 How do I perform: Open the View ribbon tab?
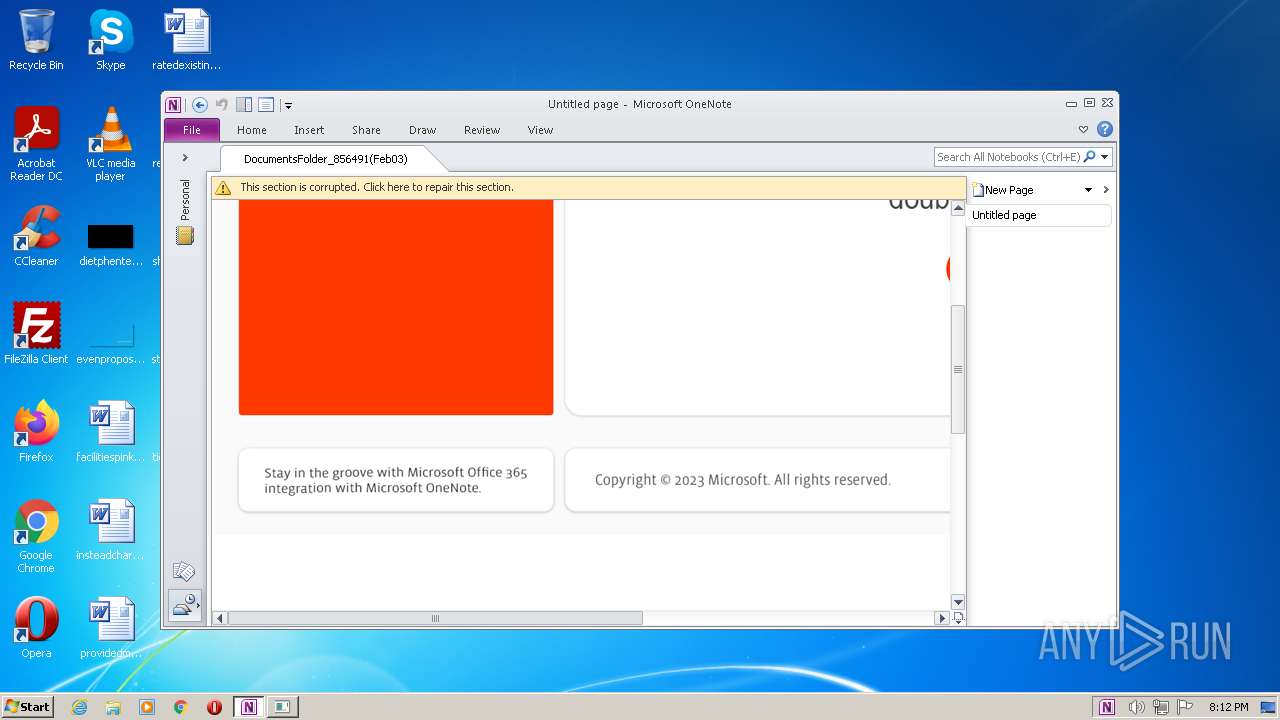(x=540, y=130)
